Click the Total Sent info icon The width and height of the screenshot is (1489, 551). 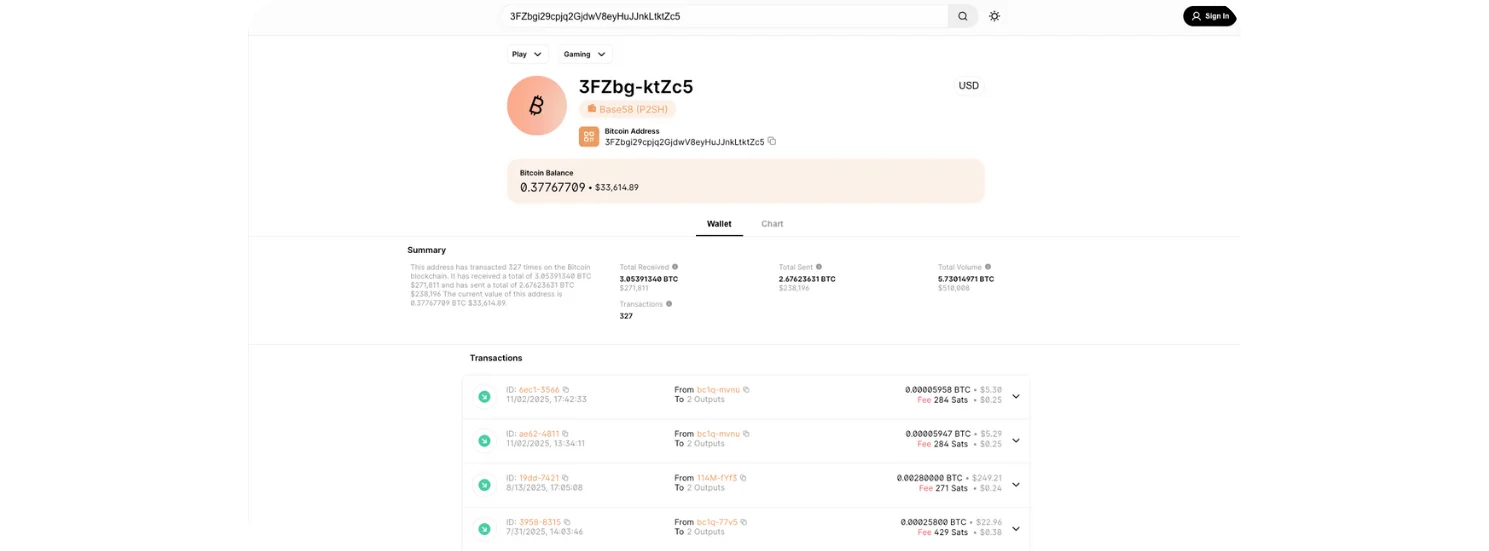point(819,267)
